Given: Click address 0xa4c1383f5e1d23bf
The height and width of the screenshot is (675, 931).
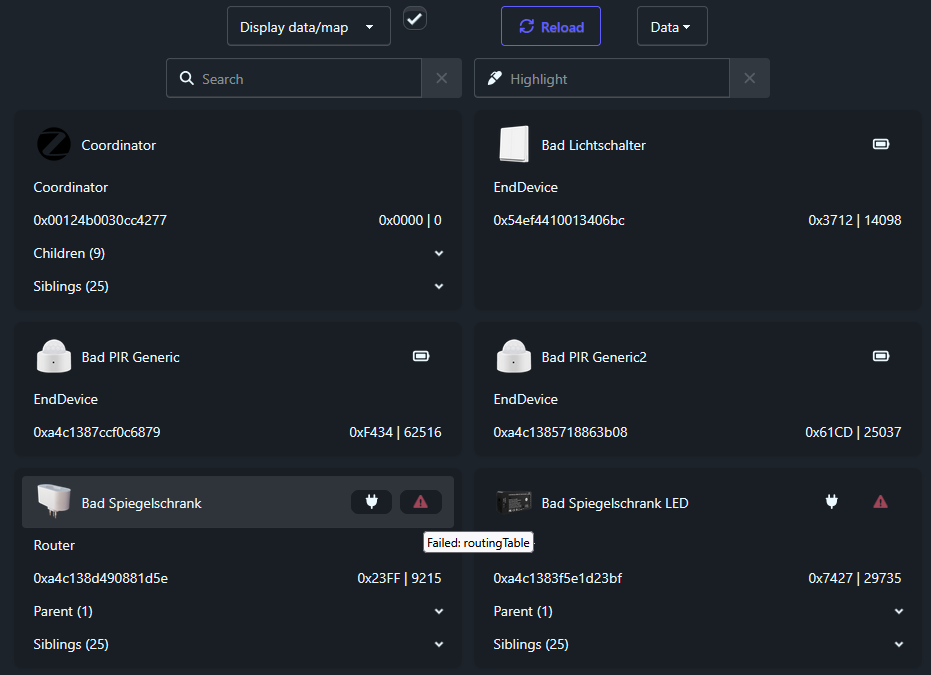Looking at the screenshot, I should click(x=558, y=578).
